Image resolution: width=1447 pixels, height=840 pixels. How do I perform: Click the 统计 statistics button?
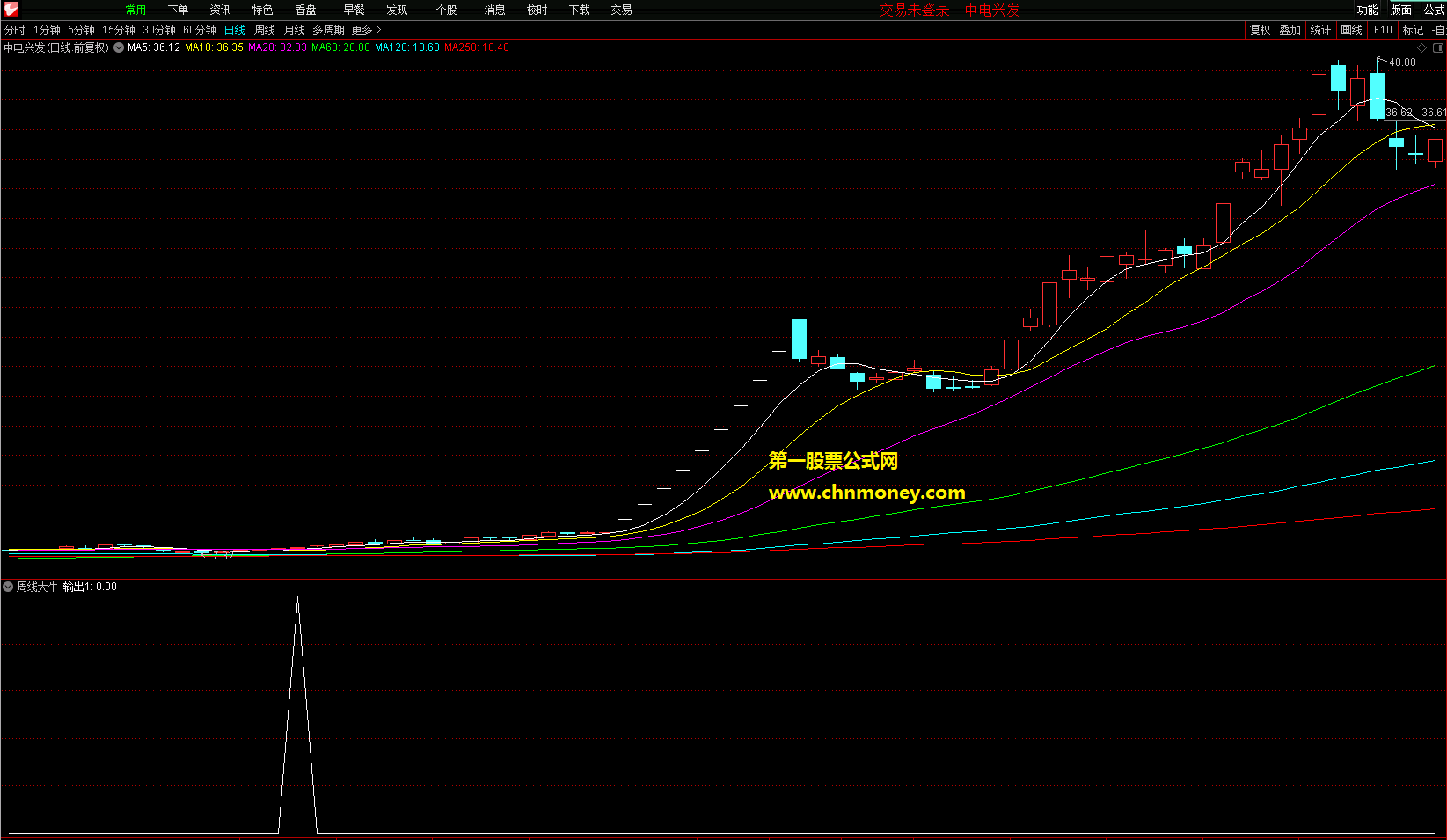[1320, 30]
